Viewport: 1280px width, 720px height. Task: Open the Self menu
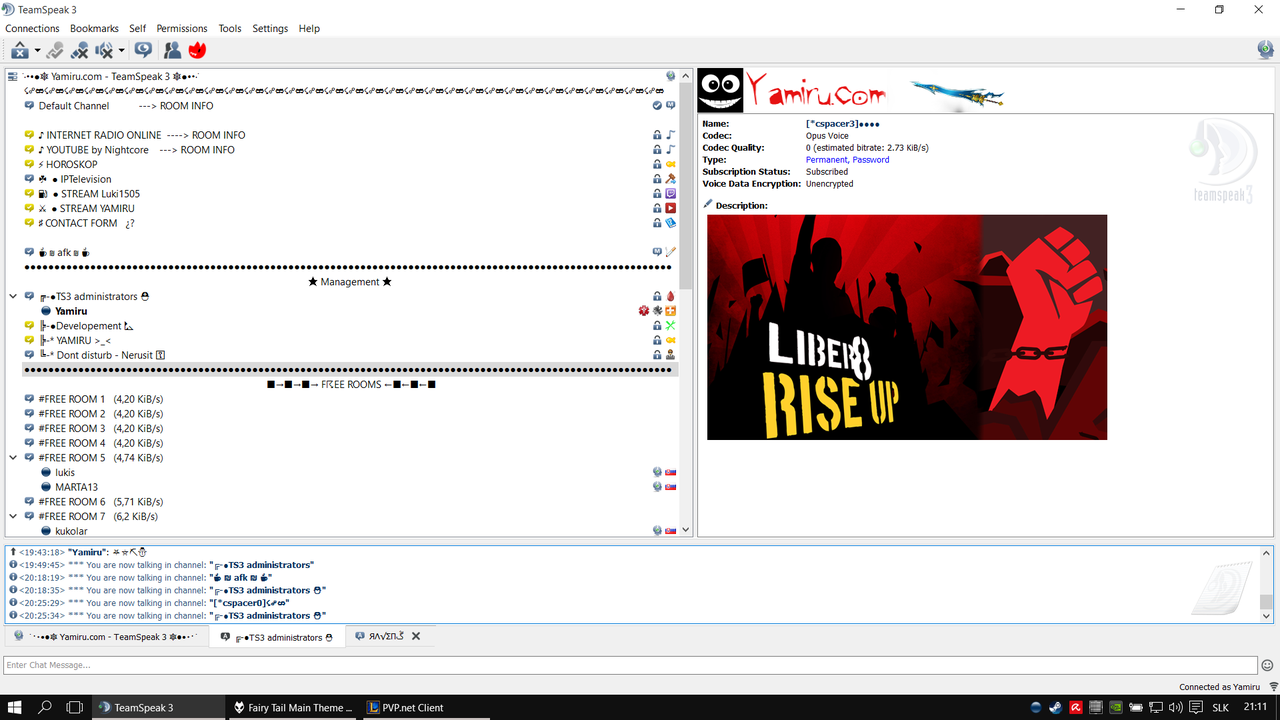(x=137, y=28)
